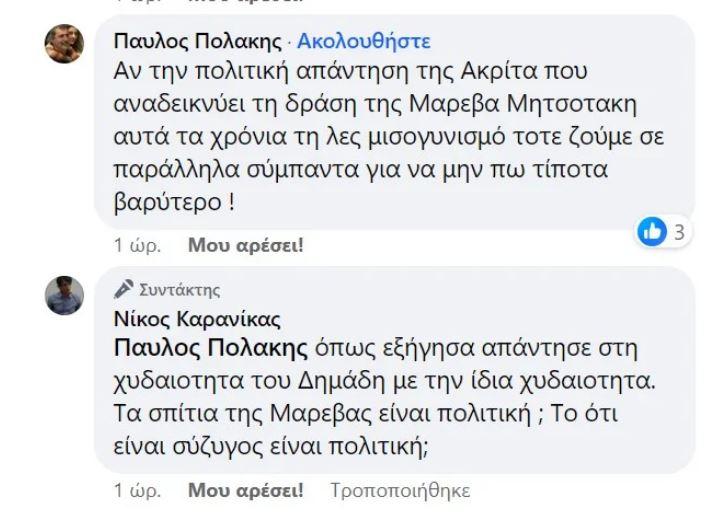Click the reply's last line είναι σύζυγος είναι πολιτική
Screen dimensions: 716x522
pos(272,449)
